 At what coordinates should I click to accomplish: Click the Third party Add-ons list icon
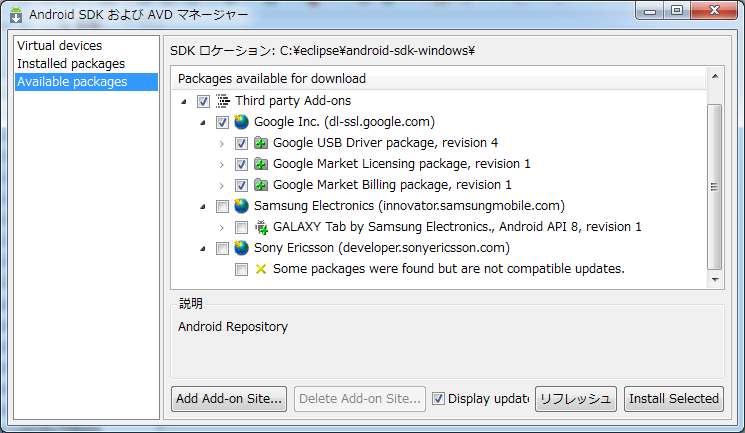223,101
